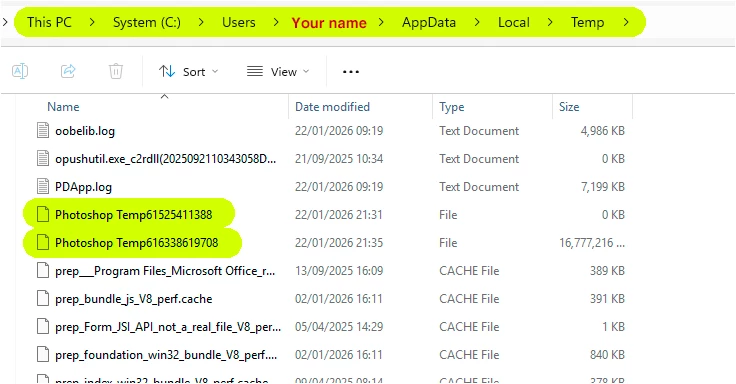Screen dimensions: 736x384
Task: Click the 13/09/2025 16:09 date cell
Action: 339,271
